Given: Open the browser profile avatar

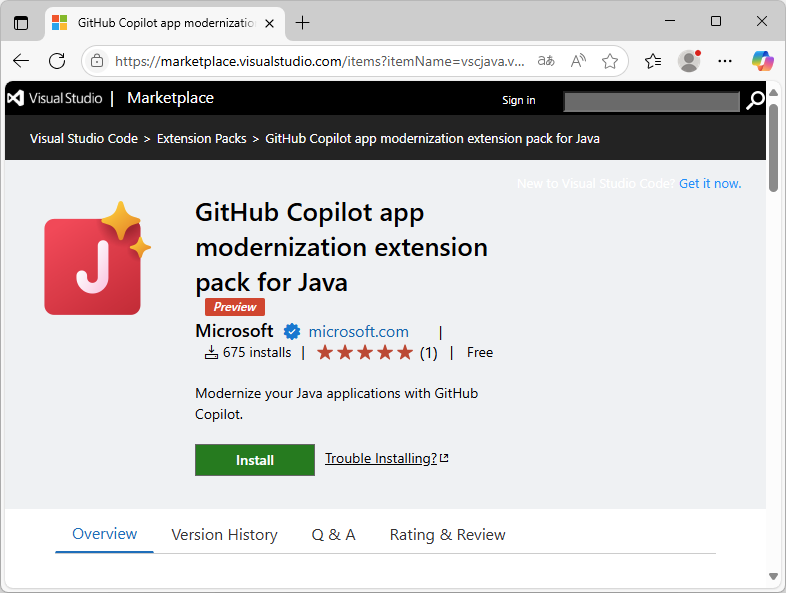Looking at the screenshot, I should 689,61.
